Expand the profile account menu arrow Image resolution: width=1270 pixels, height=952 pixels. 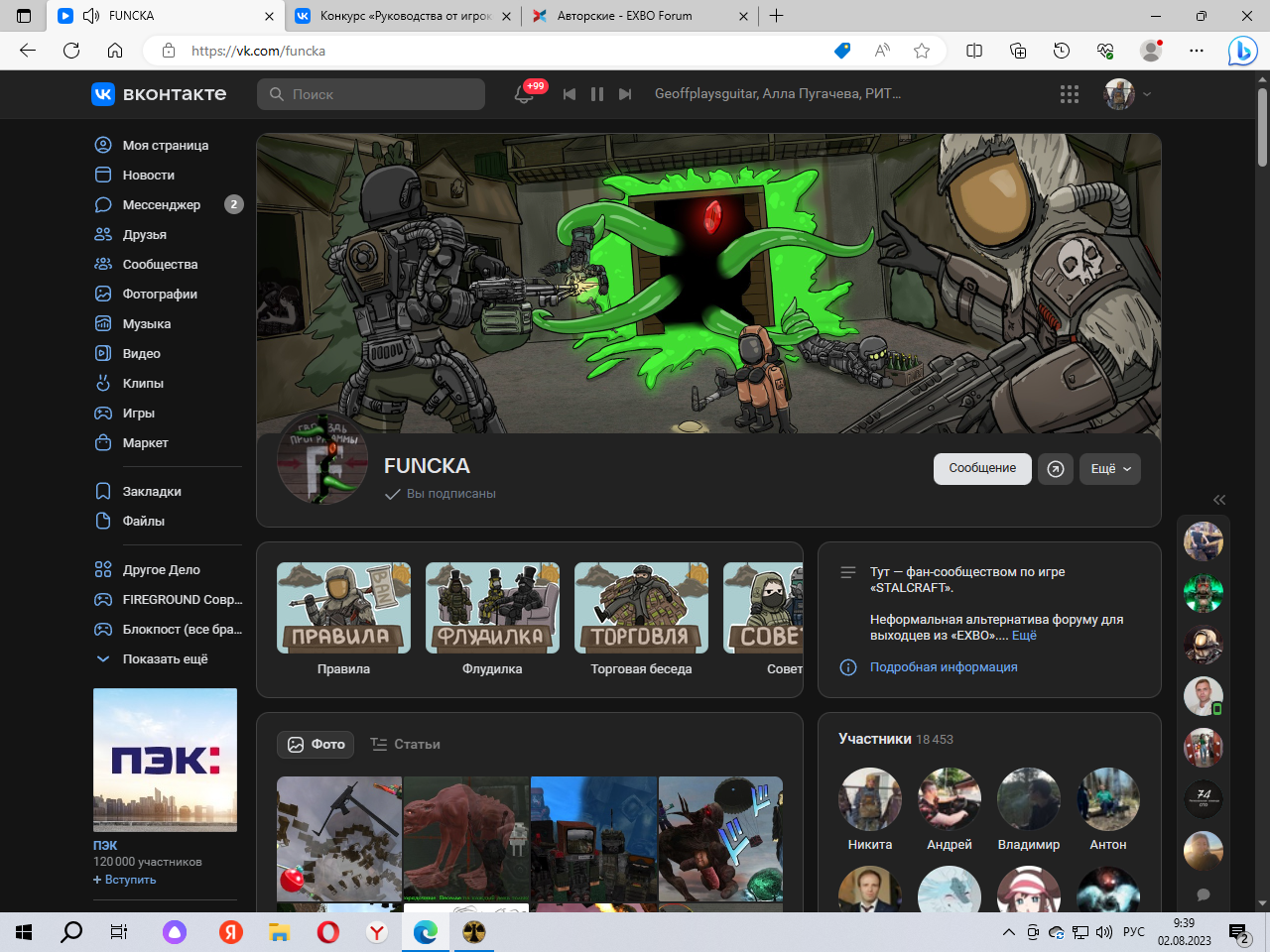(x=1147, y=94)
